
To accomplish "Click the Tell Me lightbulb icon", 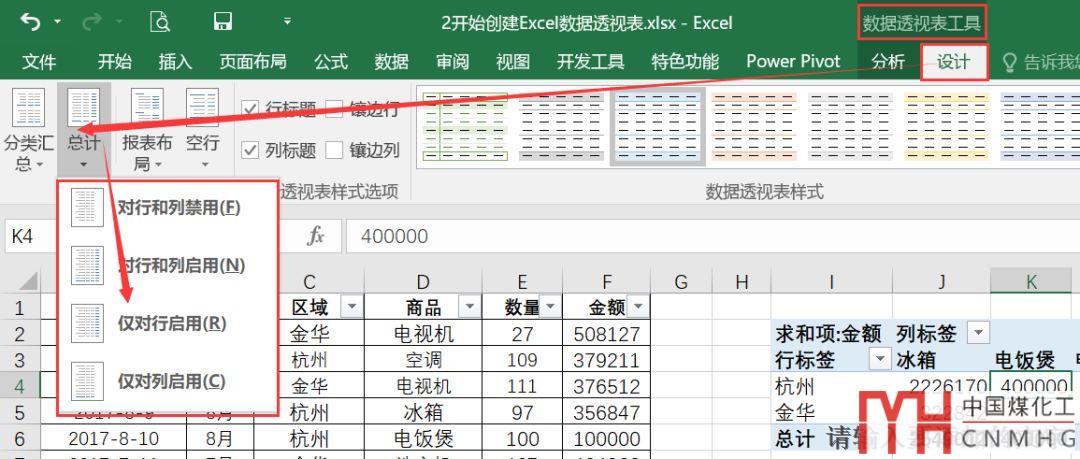I will 1009,63.
